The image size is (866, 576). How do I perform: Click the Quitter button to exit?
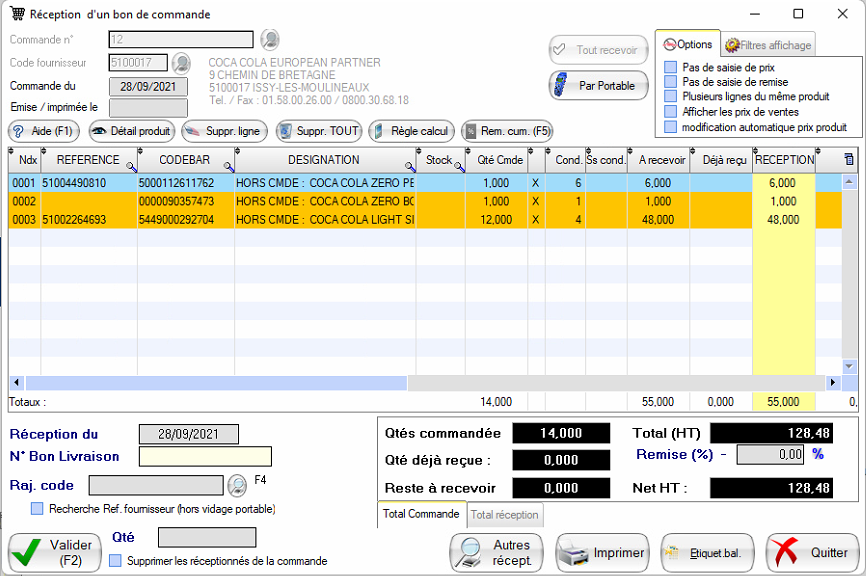coord(812,553)
